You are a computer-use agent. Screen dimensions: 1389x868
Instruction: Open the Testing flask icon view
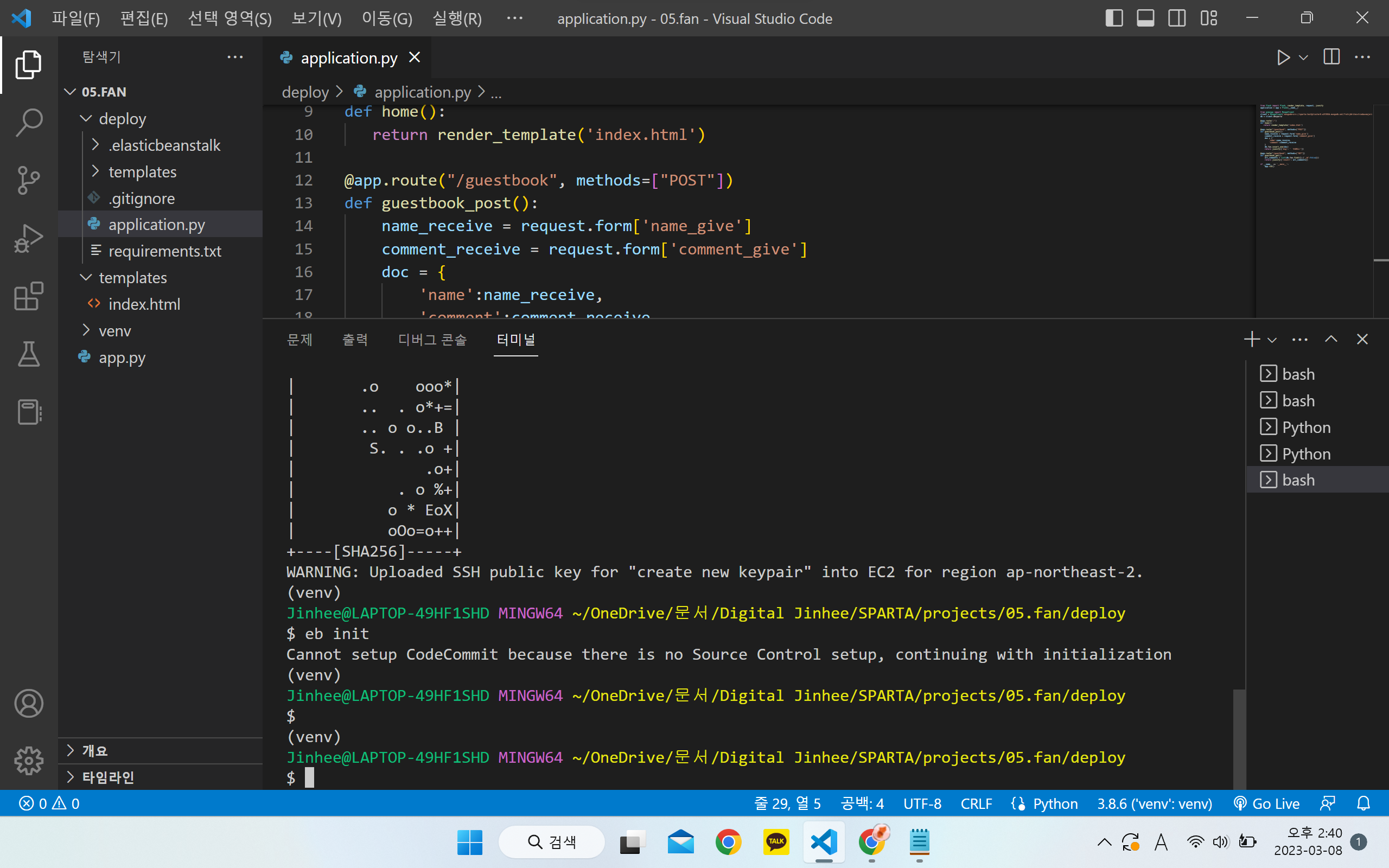point(29,354)
